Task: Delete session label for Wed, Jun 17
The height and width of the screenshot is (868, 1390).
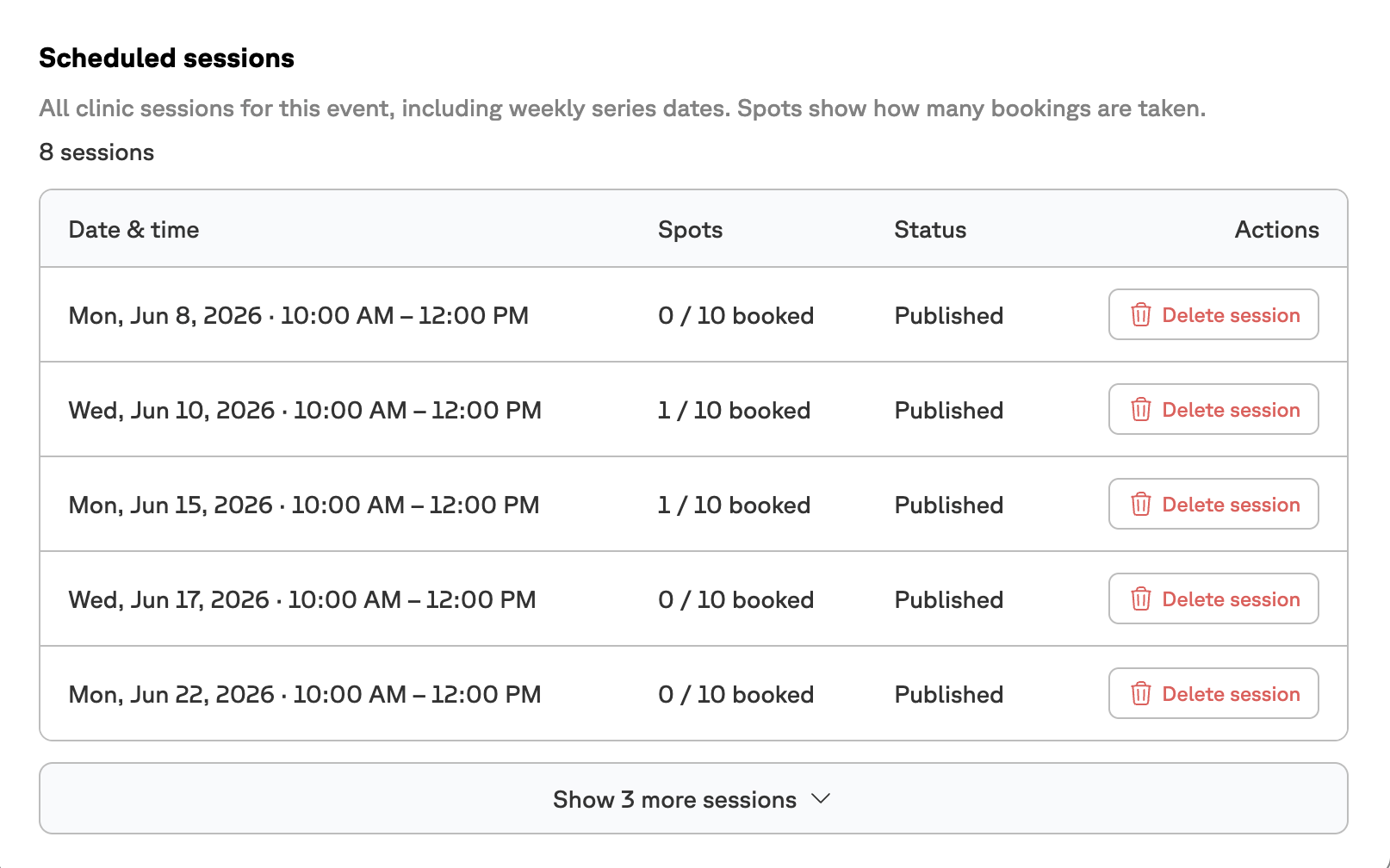Action: click(1231, 599)
